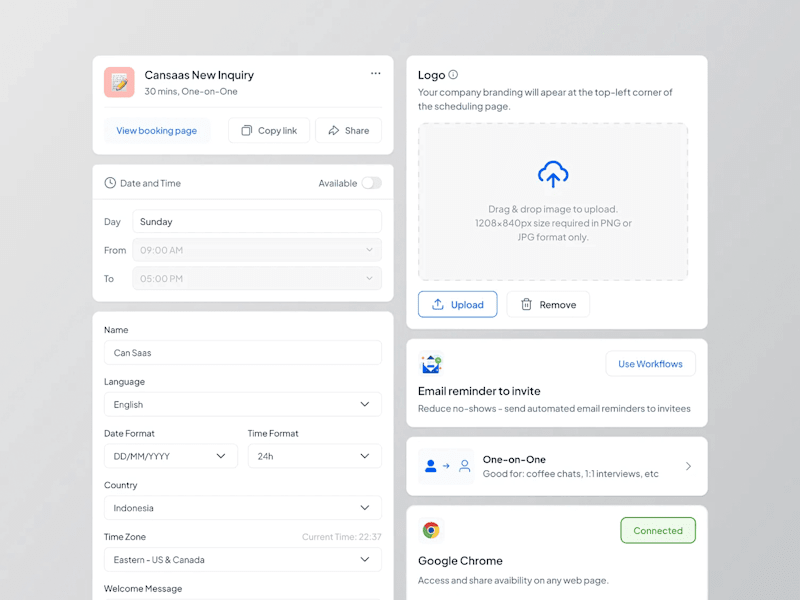
Task: Click the drag & drop image upload area
Action: coord(553,202)
